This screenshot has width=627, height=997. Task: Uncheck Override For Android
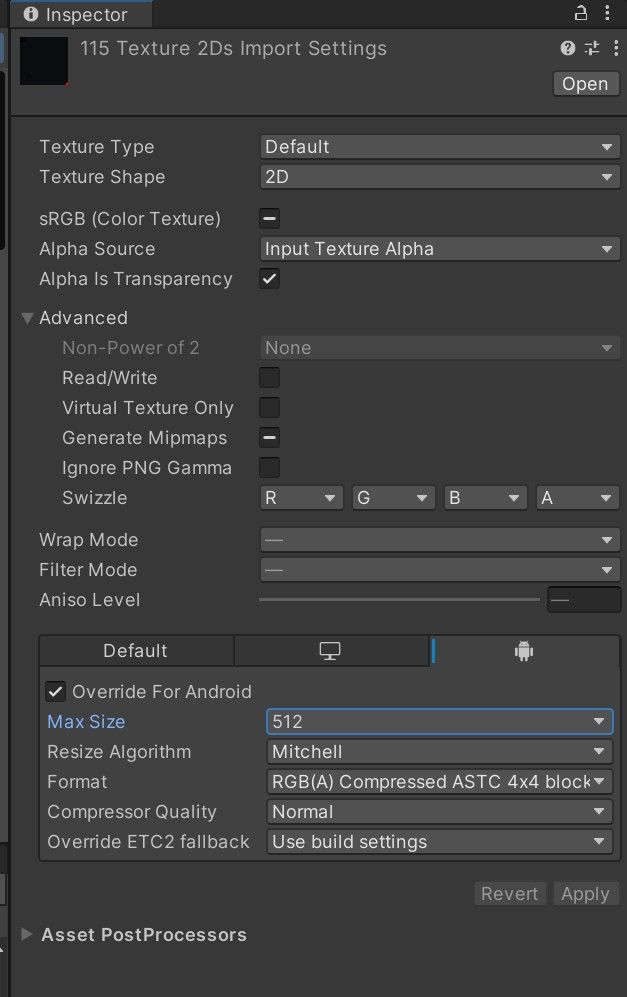point(56,692)
